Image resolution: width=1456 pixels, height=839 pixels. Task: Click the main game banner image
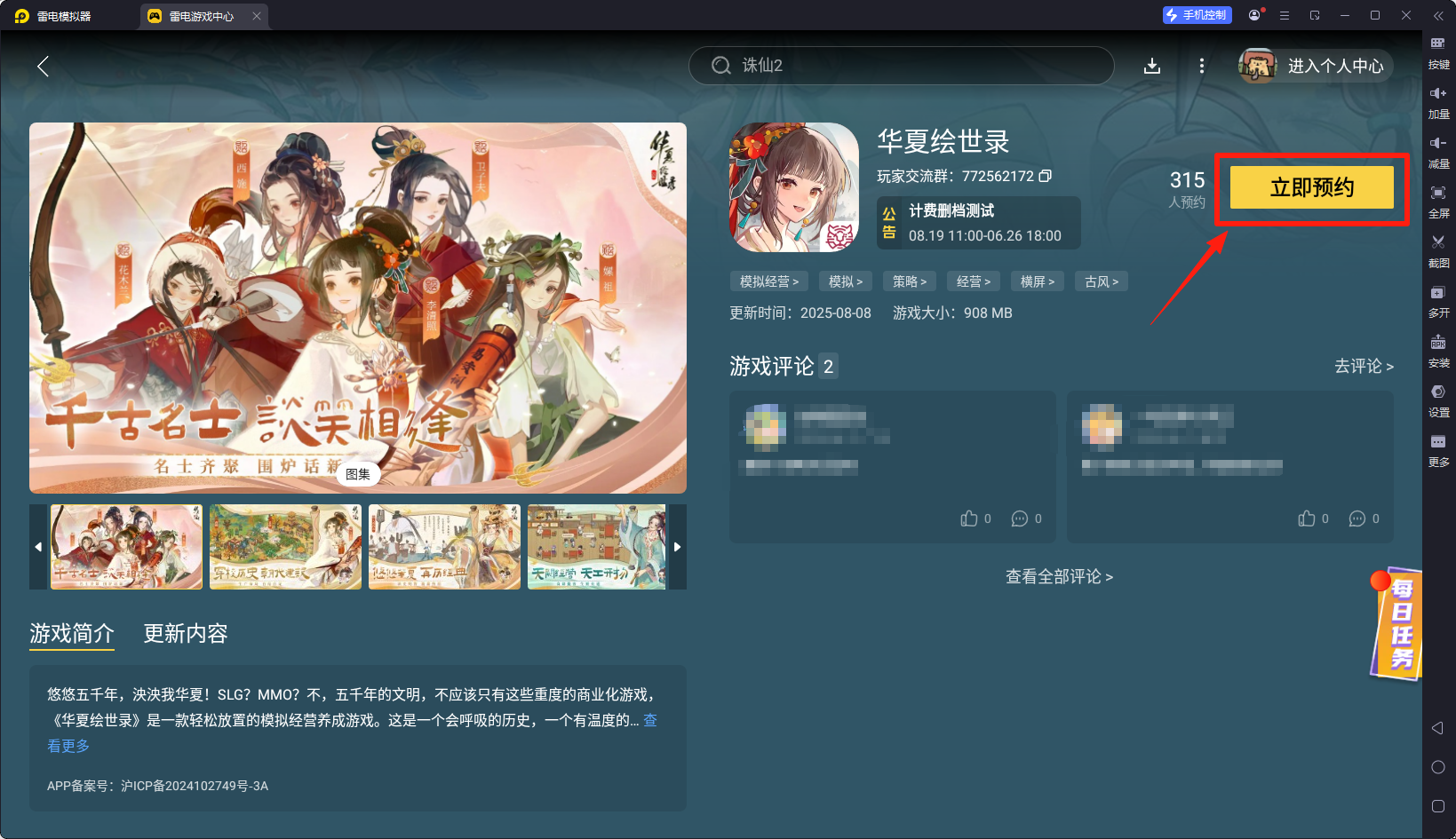click(358, 308)
